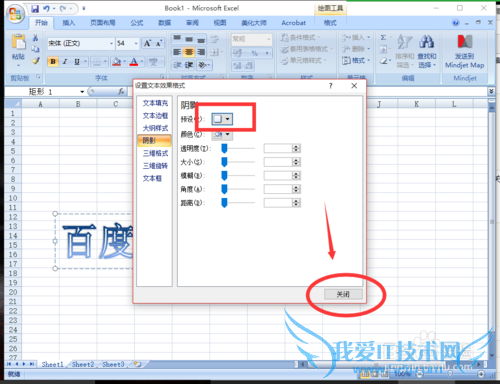The width and height of the screenshot is (500, 384).
Task: Open the Insert ribbon tab
Action: click(69, 23)
